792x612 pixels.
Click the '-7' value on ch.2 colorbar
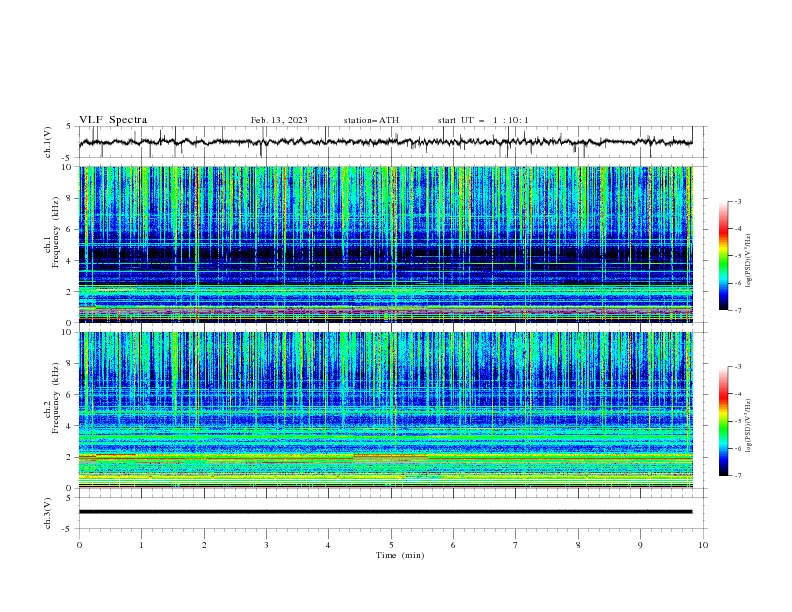pyautogui.click(x=738, y=476)
